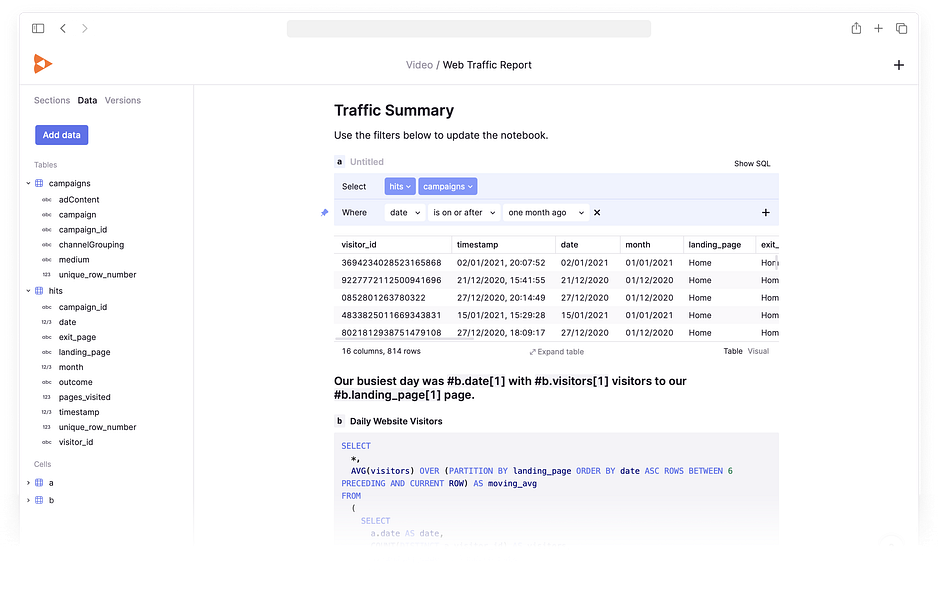Open the hits select dropdown chip

[400, 187]
